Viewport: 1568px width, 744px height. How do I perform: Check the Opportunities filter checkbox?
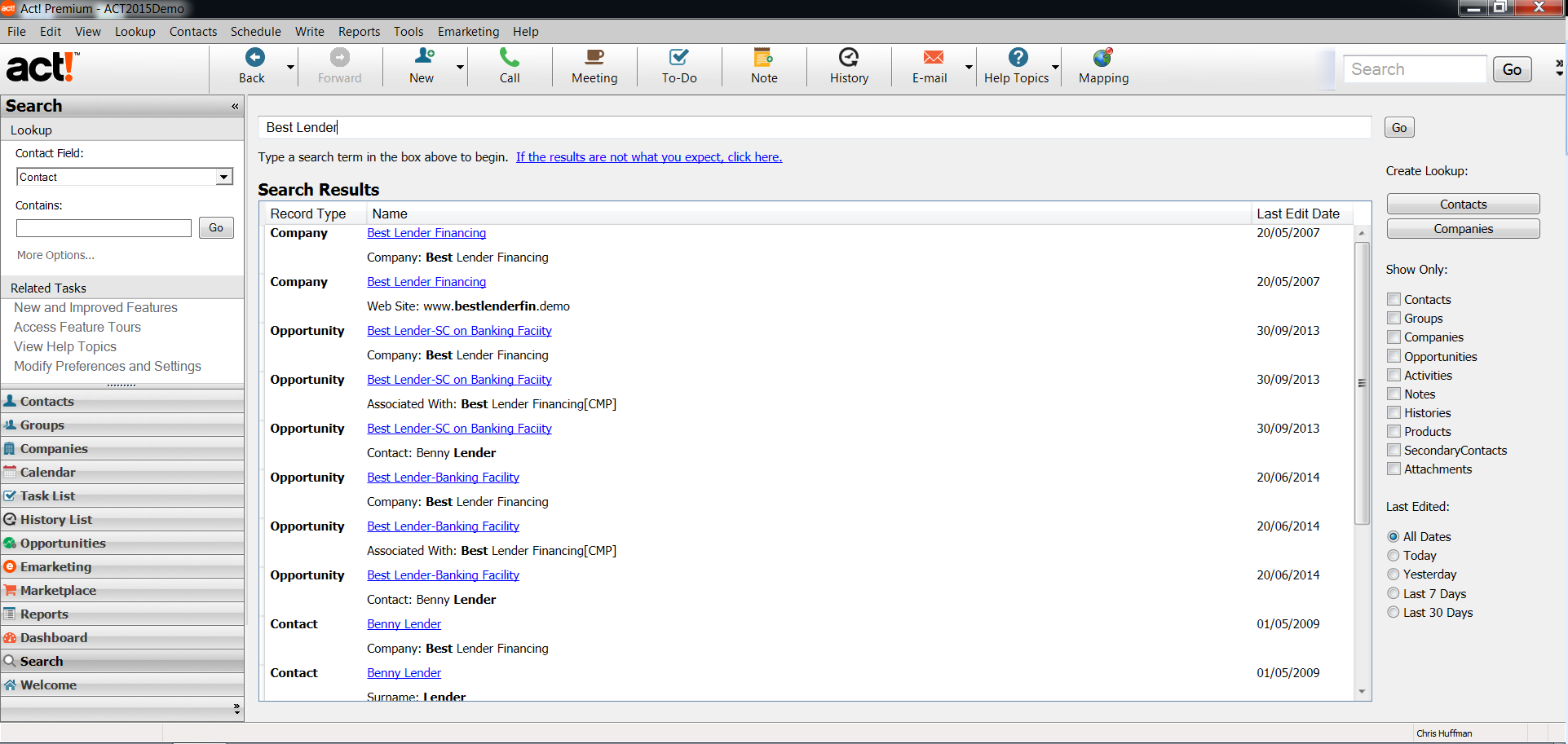[x=1394, y=356]
